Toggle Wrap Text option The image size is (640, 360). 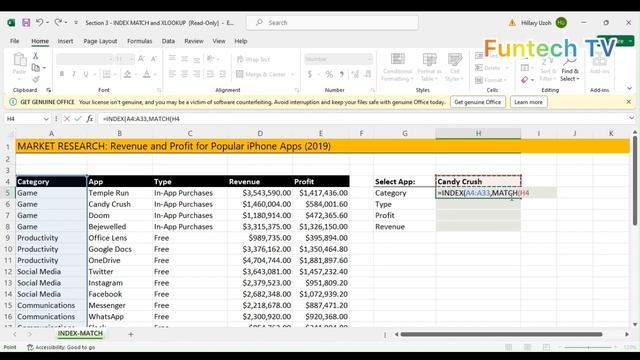(x=253, y=60)
